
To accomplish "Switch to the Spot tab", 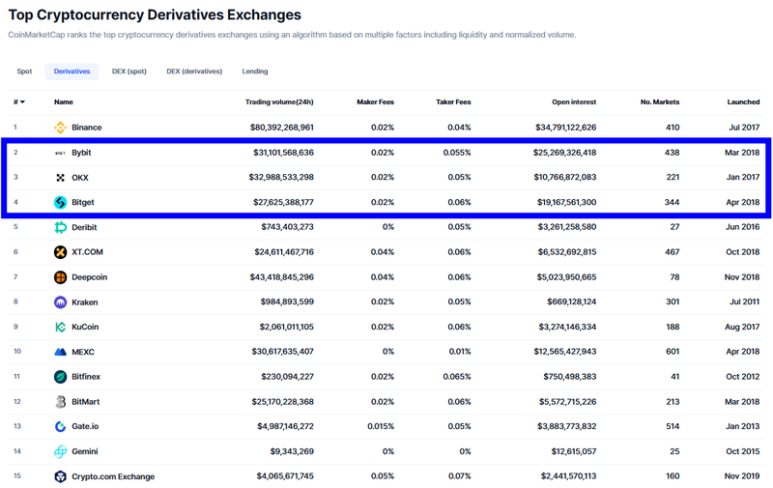I will [24, 71].
